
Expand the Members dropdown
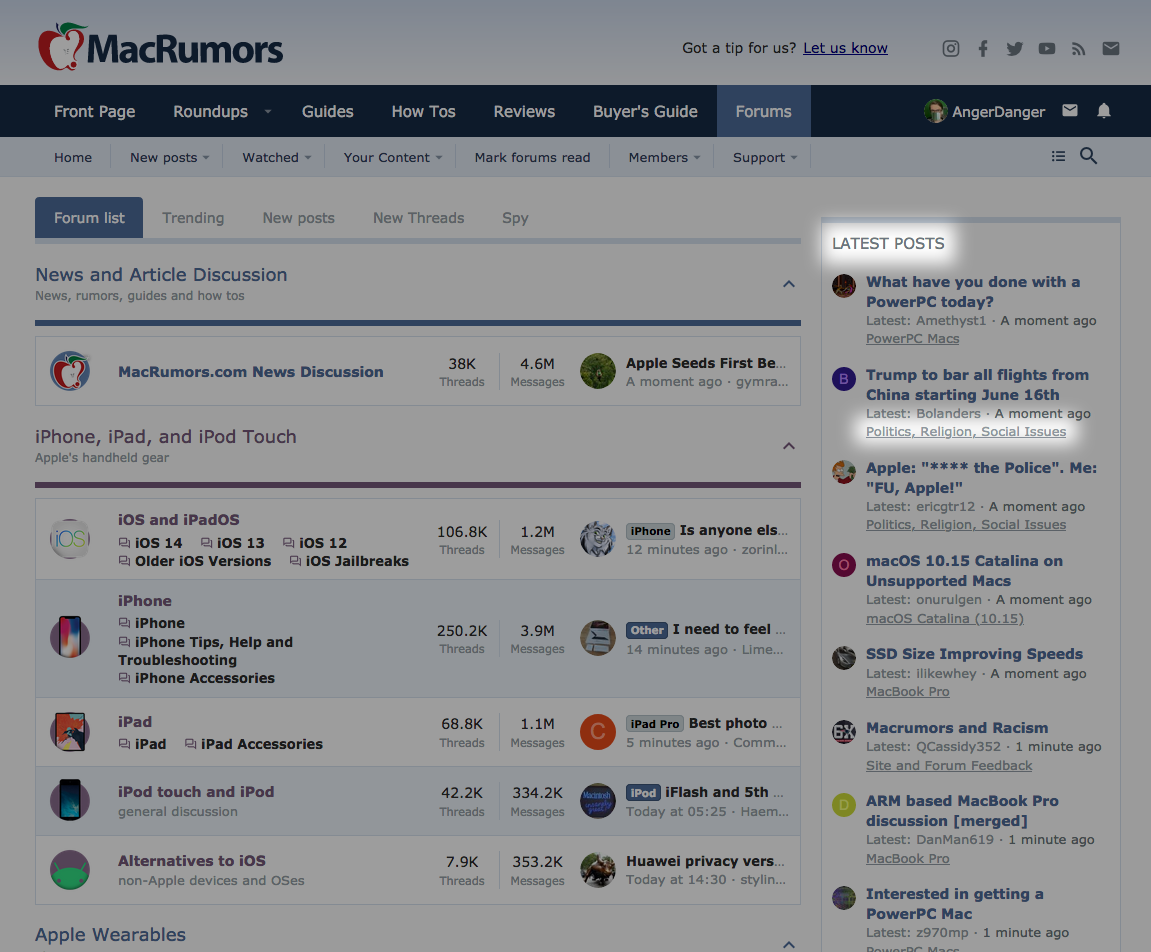coord(697,158)
